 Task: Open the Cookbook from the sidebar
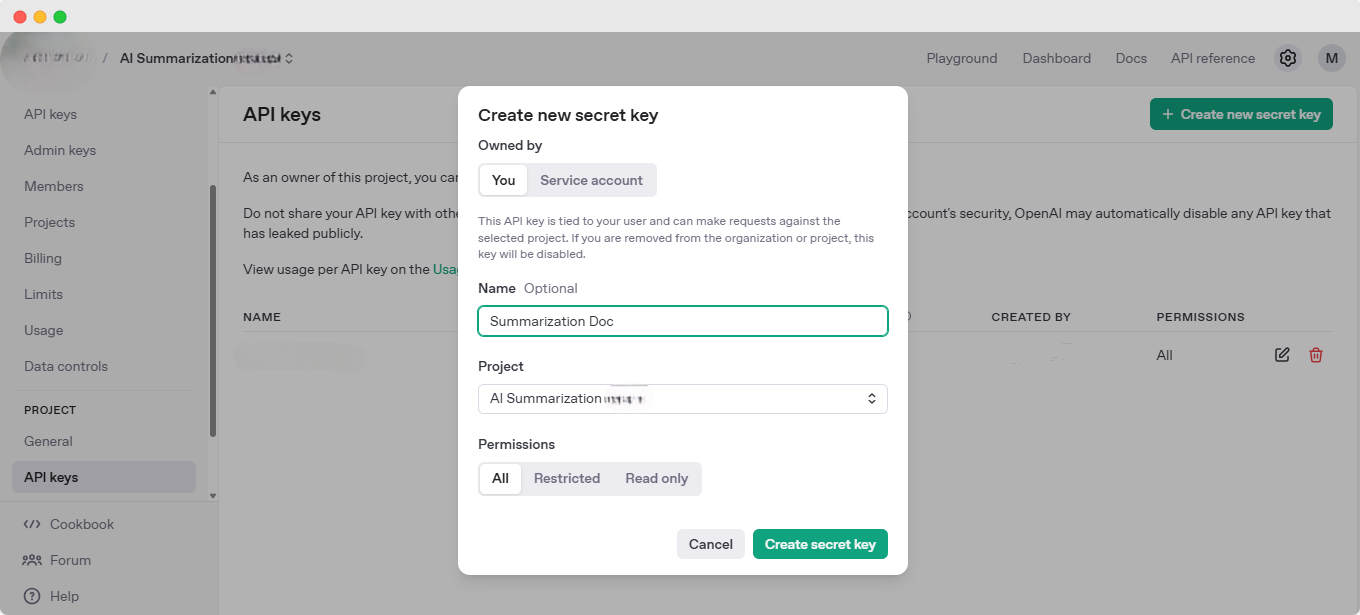pyautogui.click(x=80, y=523)
